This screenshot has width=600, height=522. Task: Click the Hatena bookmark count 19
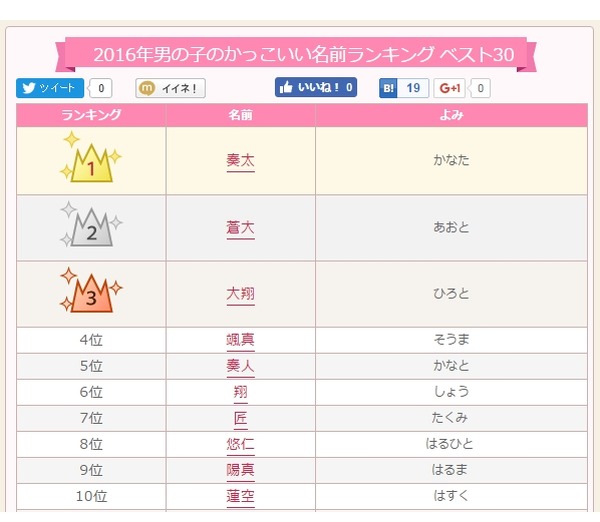pyautogui.click(x=413, y=88)
